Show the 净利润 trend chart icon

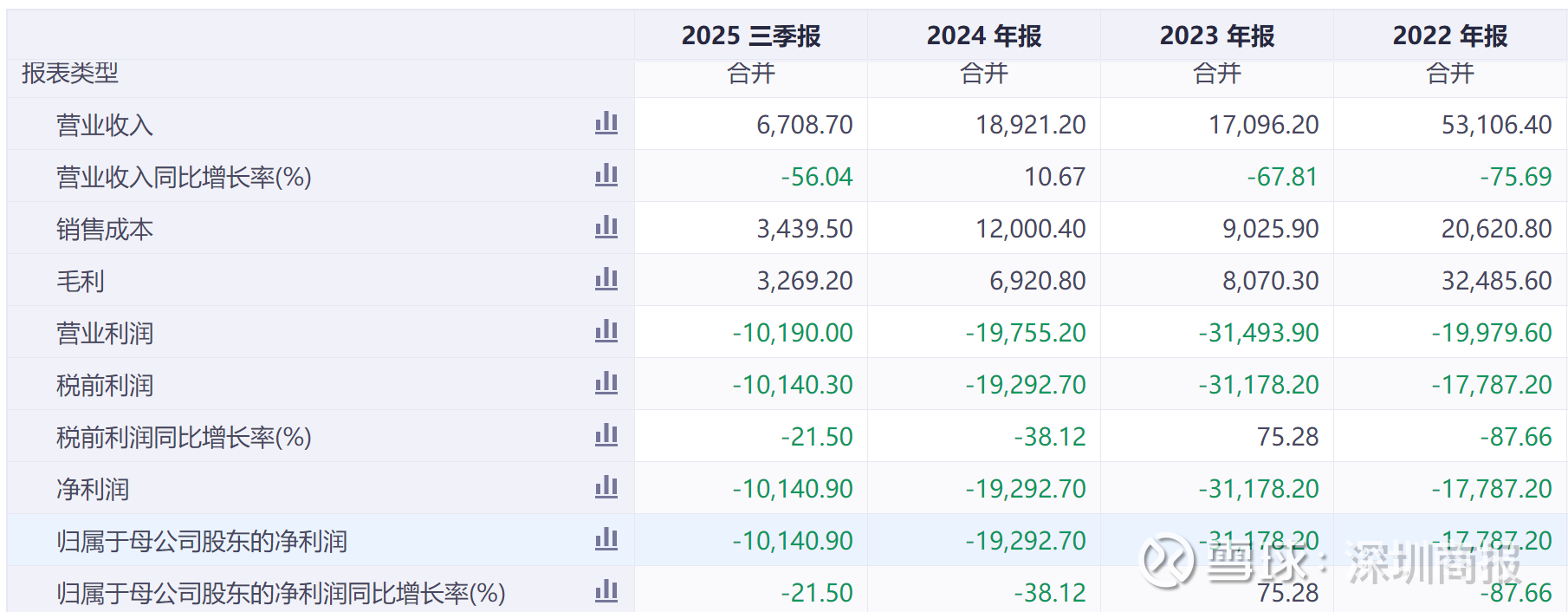(606, 487)
